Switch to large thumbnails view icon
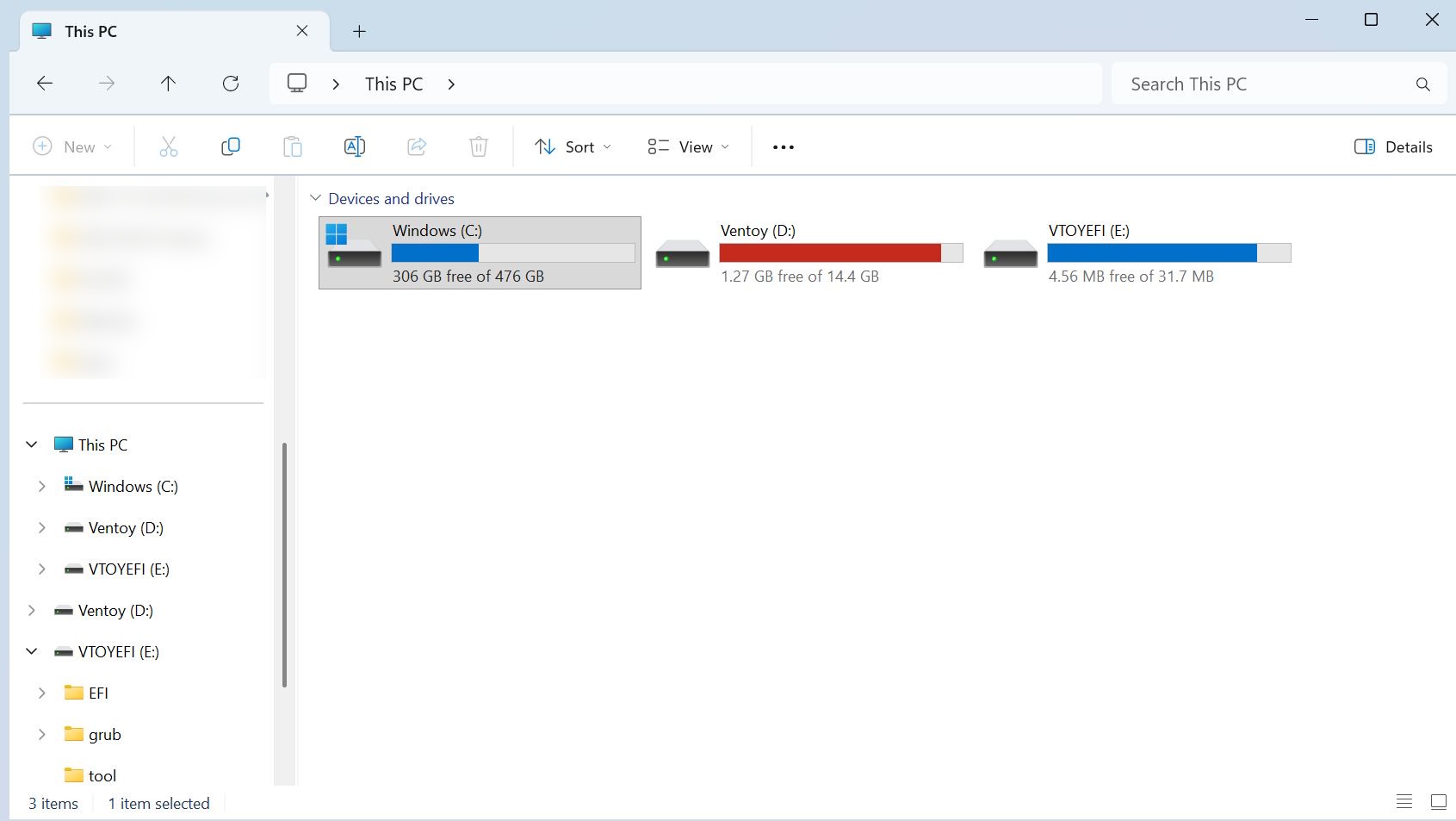The width and height of the screenshot is (1456, 821). pos(1438,802)
